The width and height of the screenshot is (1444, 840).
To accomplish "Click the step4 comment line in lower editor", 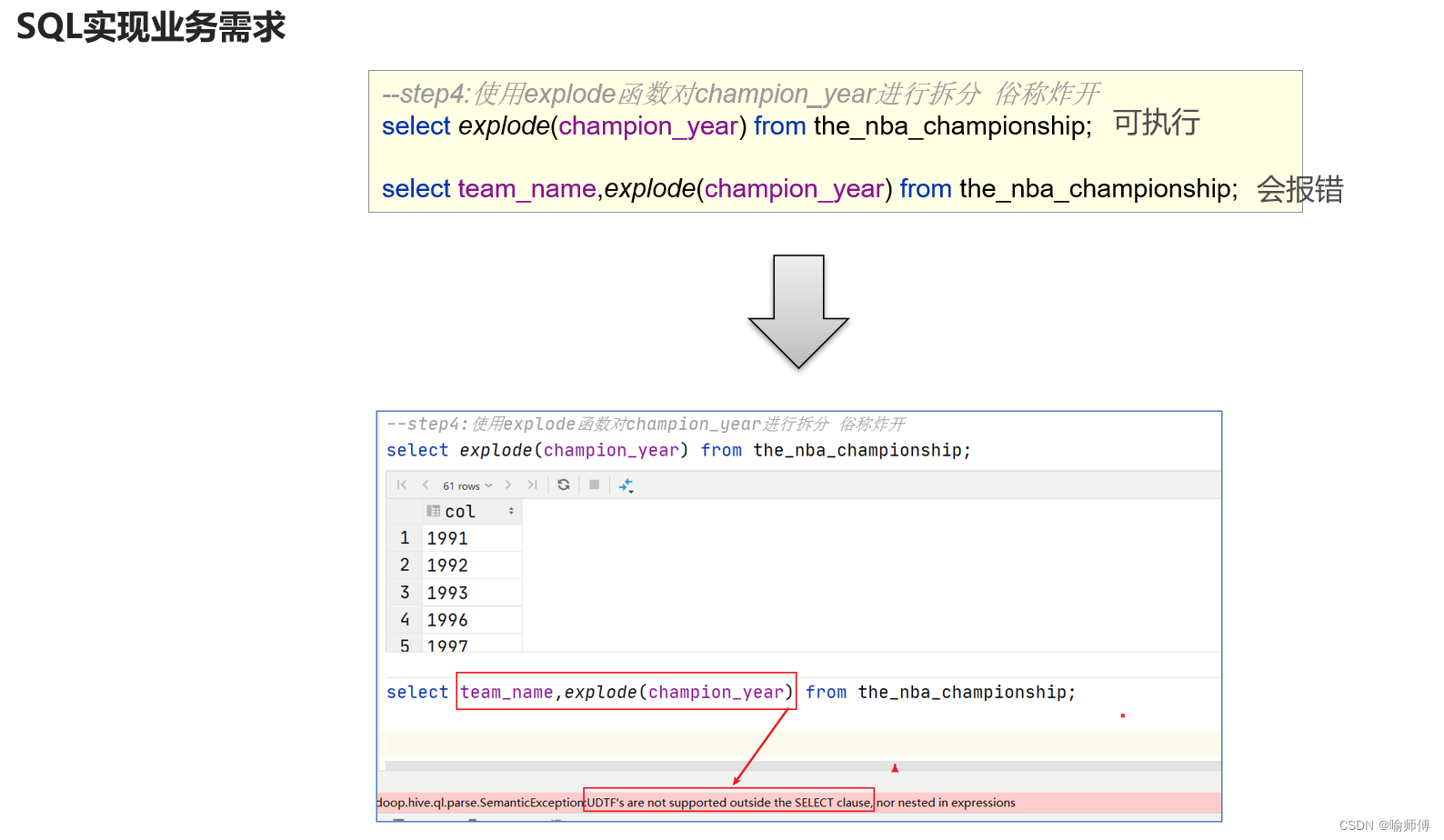I will tap(646, 425).
